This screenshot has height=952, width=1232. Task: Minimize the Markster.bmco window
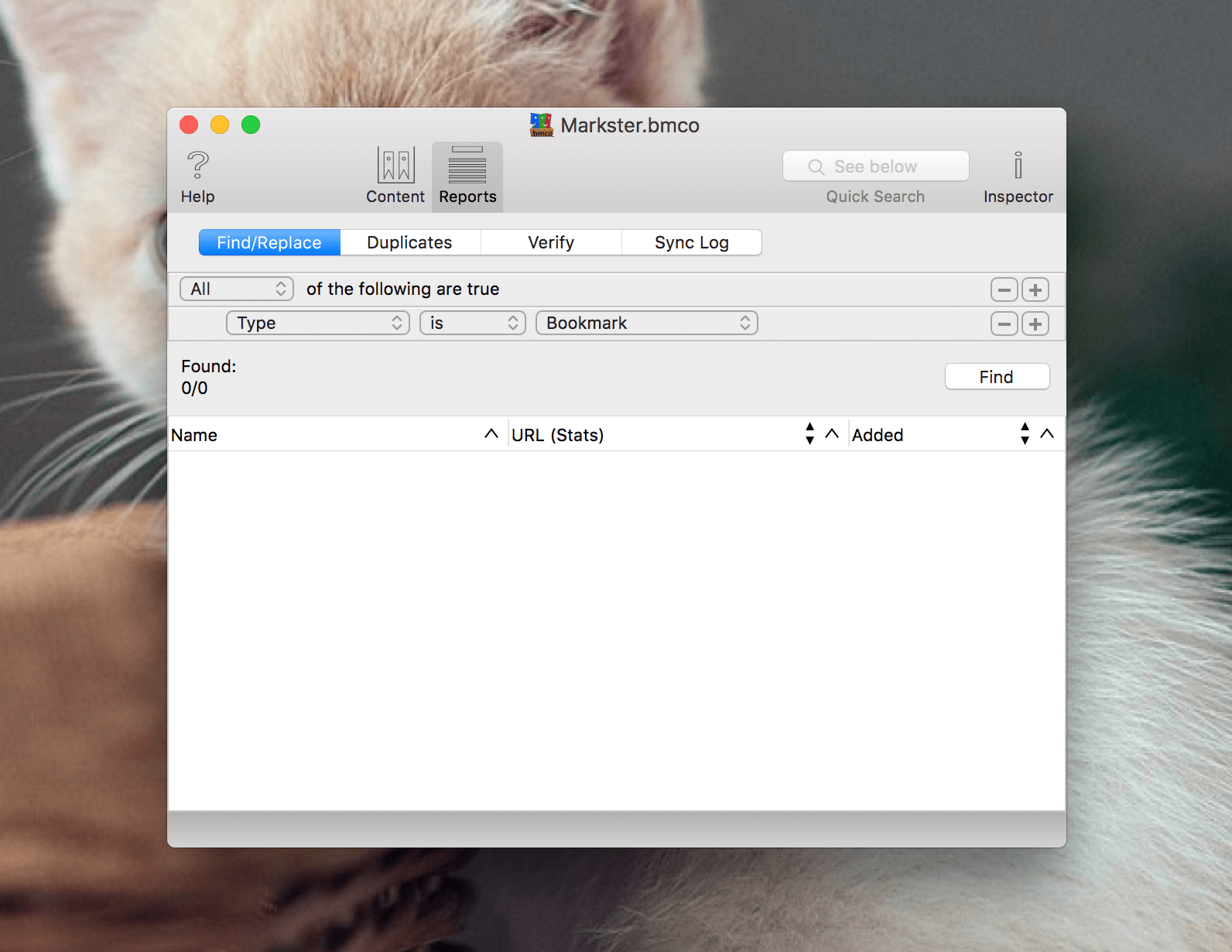tap(220, 125)
